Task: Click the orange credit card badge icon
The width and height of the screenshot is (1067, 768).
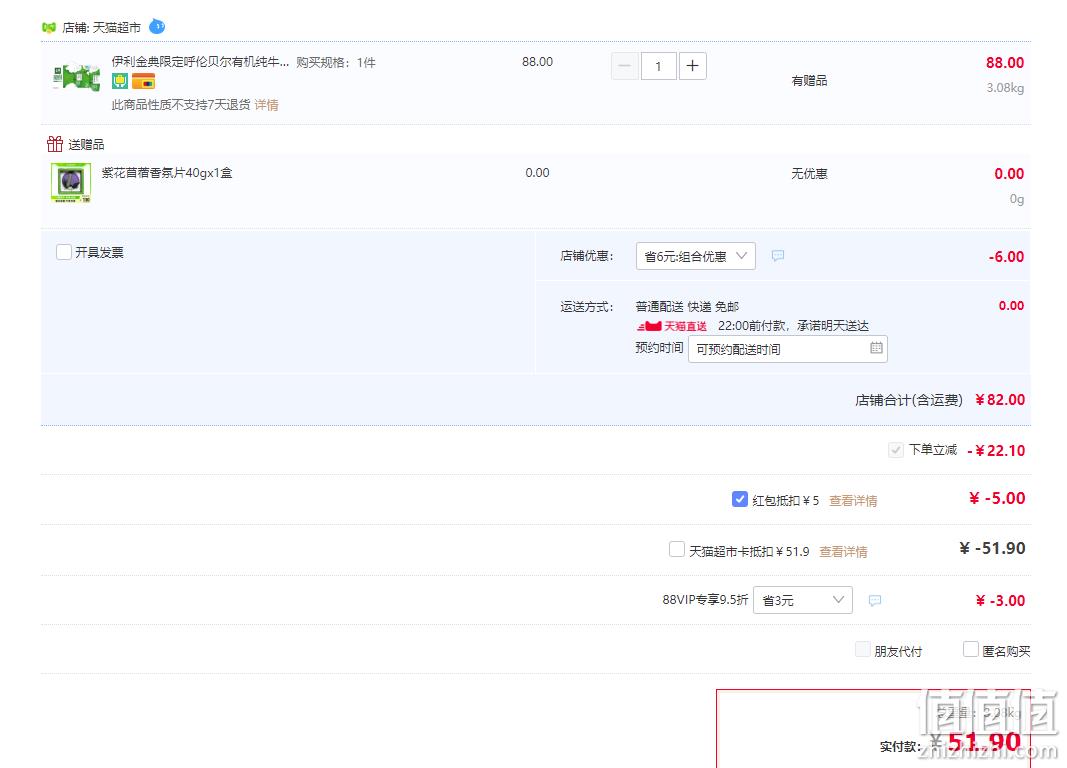Action: 144,82
